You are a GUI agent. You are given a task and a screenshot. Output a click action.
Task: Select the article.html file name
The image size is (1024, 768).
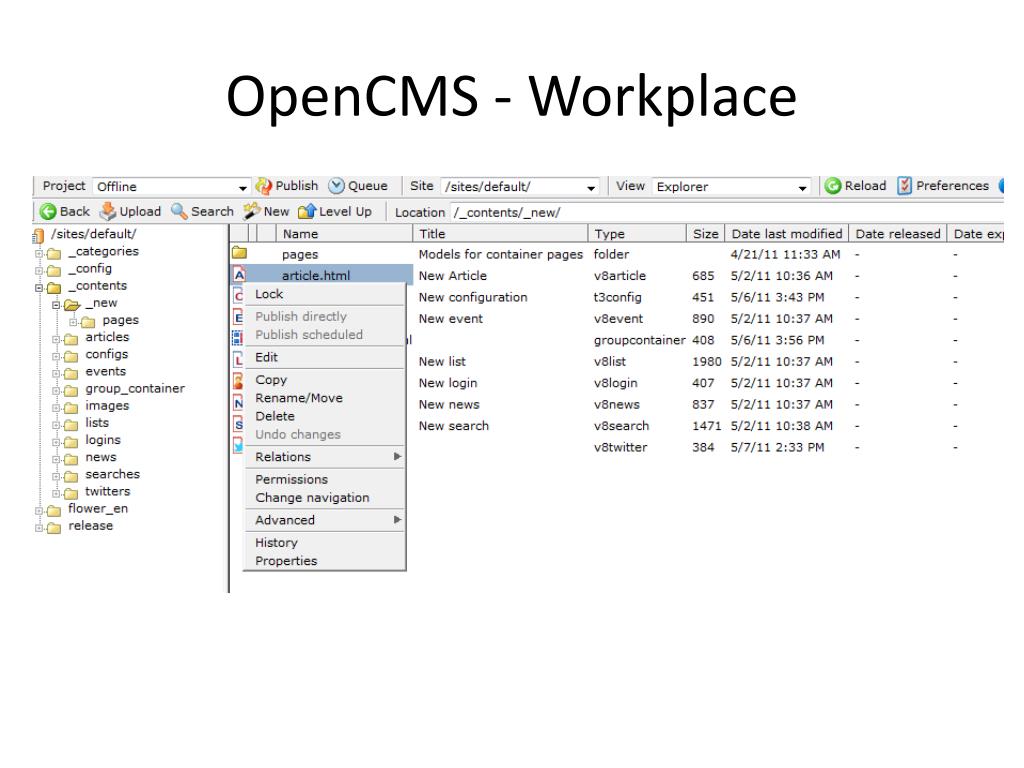tap(316, 276)
